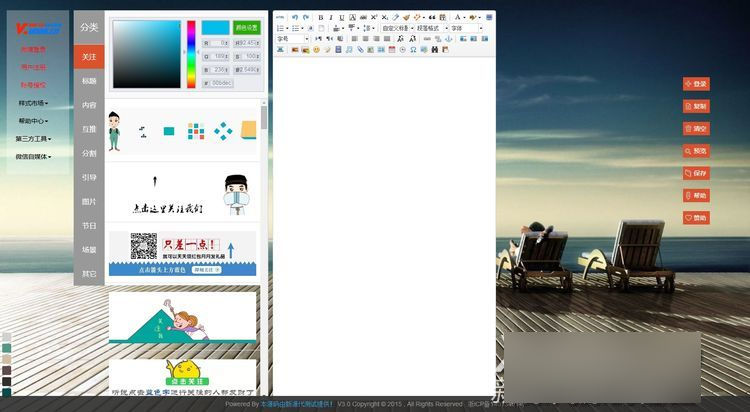Viewport: 750px width, 412px height.
Task: Open ordered list dropdown arrow
Action: (287, 28)
